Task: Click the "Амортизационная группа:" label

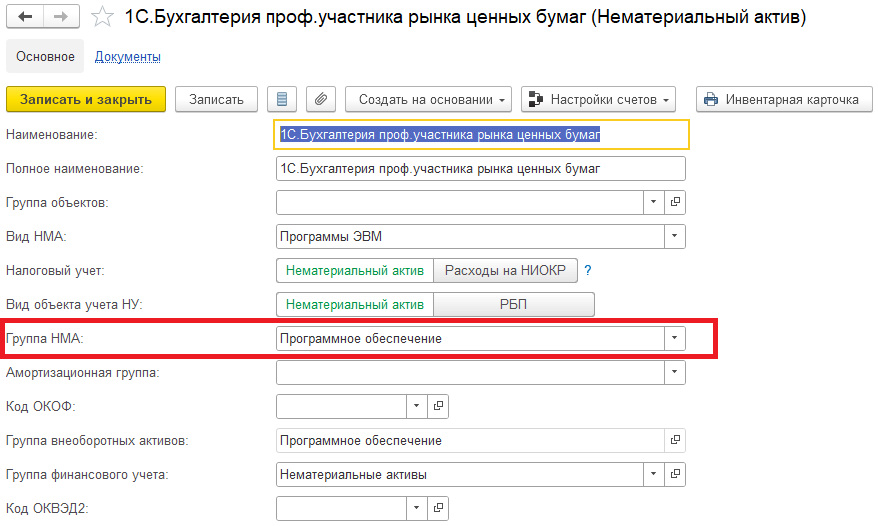Action: click(x=82, y=373)
